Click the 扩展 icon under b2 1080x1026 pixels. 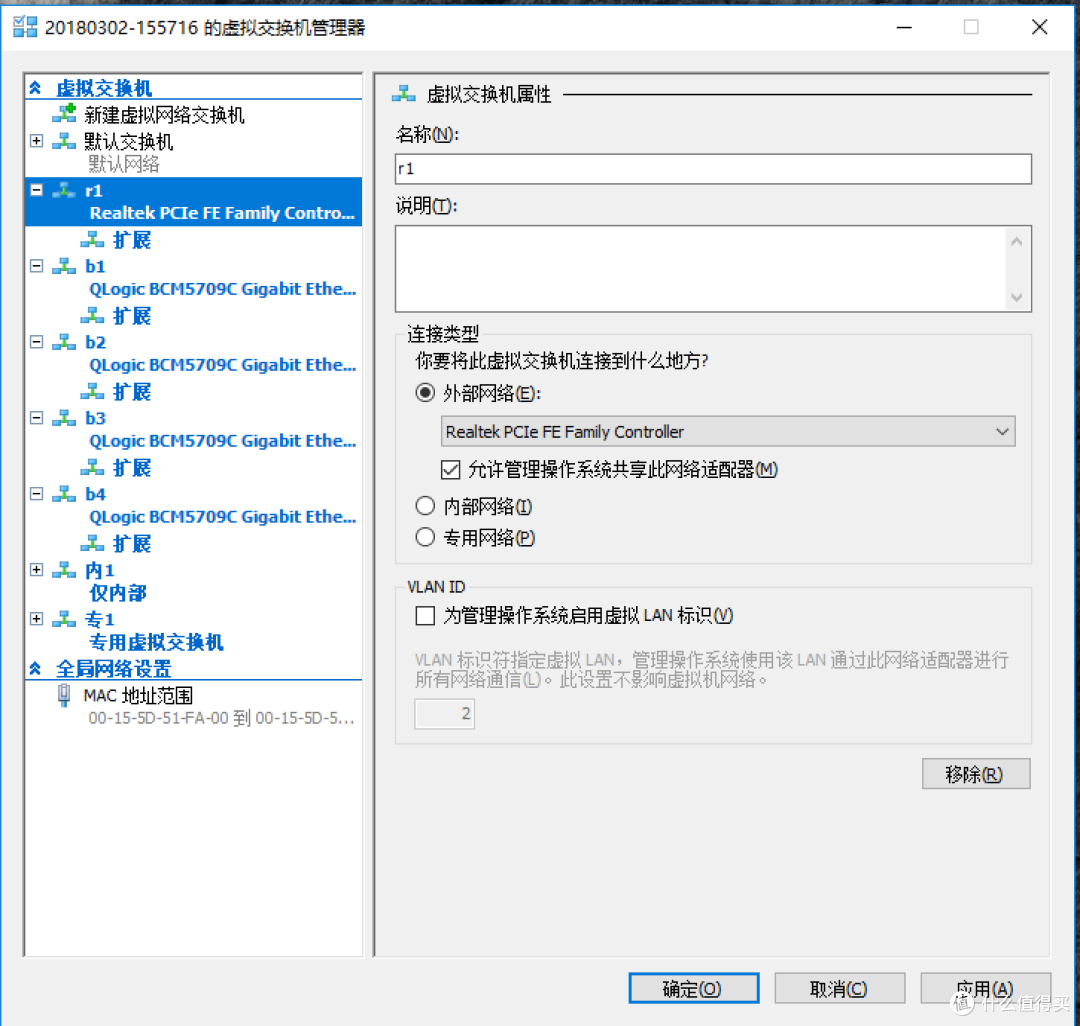(x=92, y=391)
